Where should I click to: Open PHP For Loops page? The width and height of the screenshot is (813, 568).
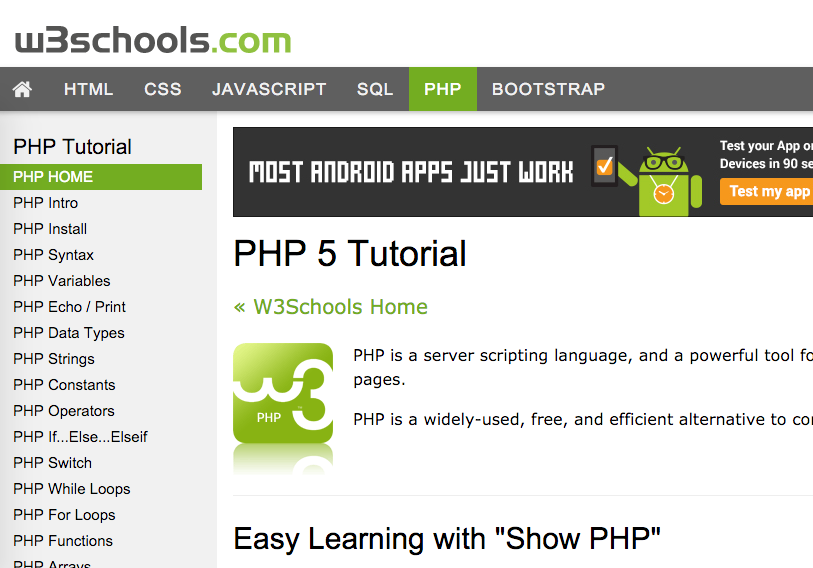click(x=64, y=514)
